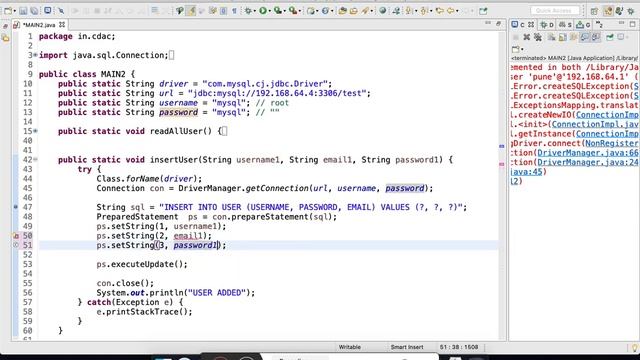Toggle Show Console on standard error
The image size is (640, 360).
pyautogui.click(x=596, y=37)
